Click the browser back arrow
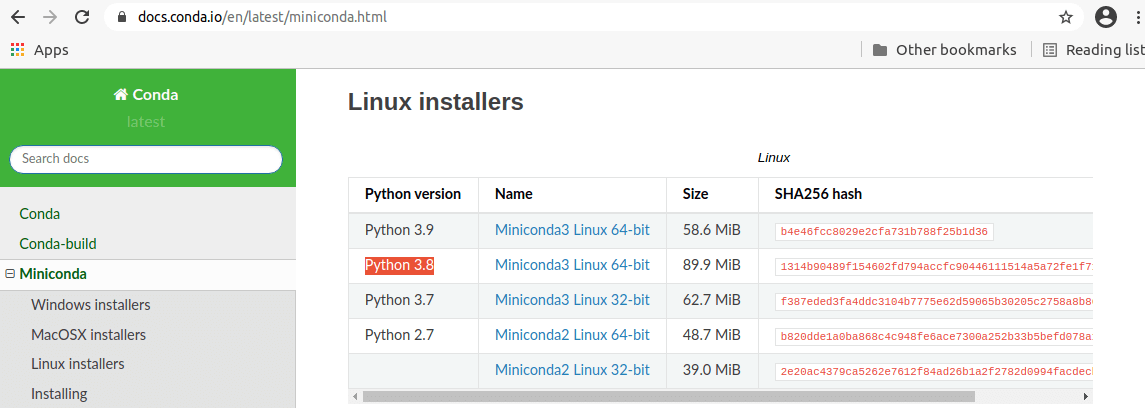Screen dimensions: 1145x408 [x=18, y=18]
